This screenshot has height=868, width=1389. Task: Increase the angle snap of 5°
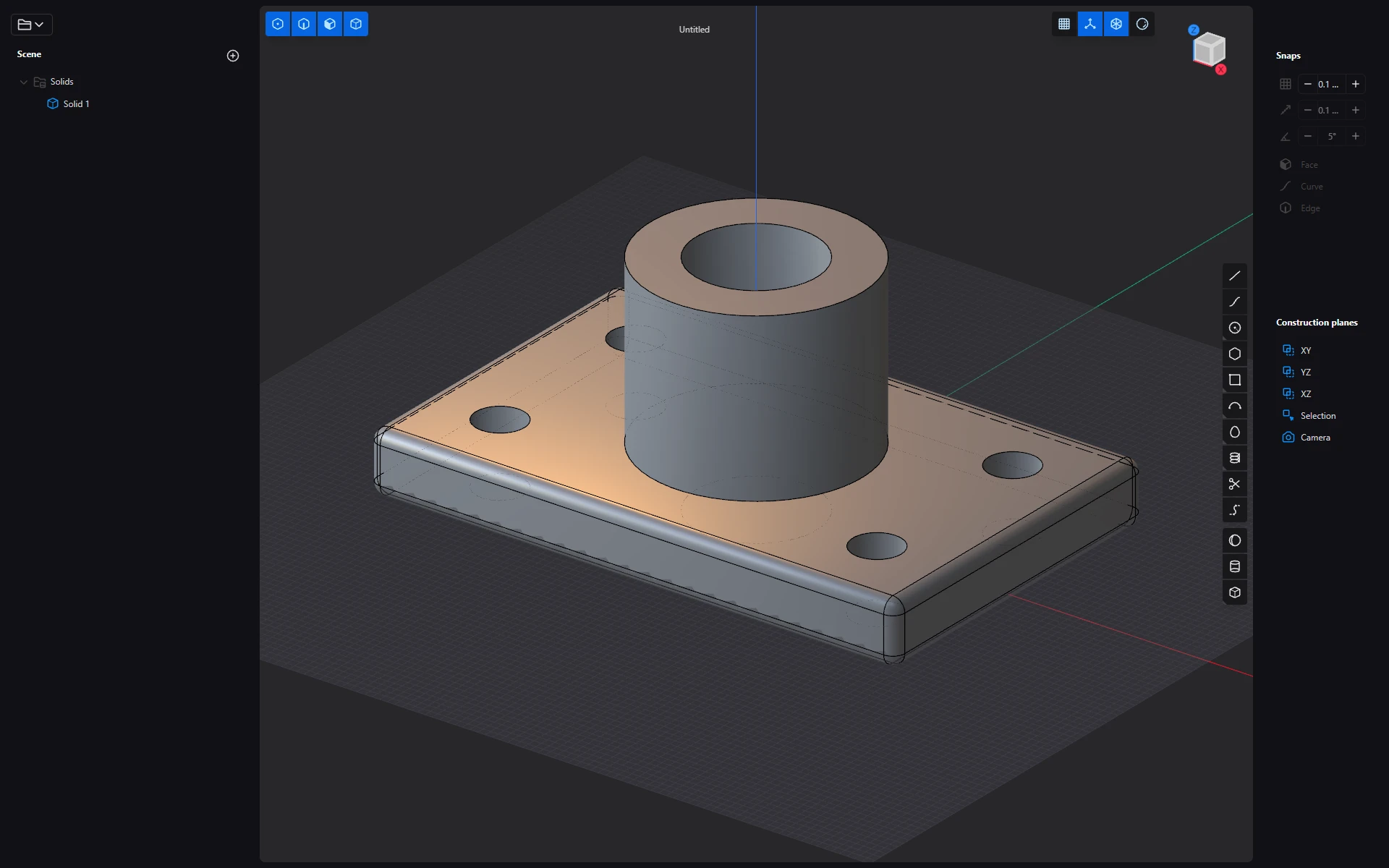point(1355,136)
